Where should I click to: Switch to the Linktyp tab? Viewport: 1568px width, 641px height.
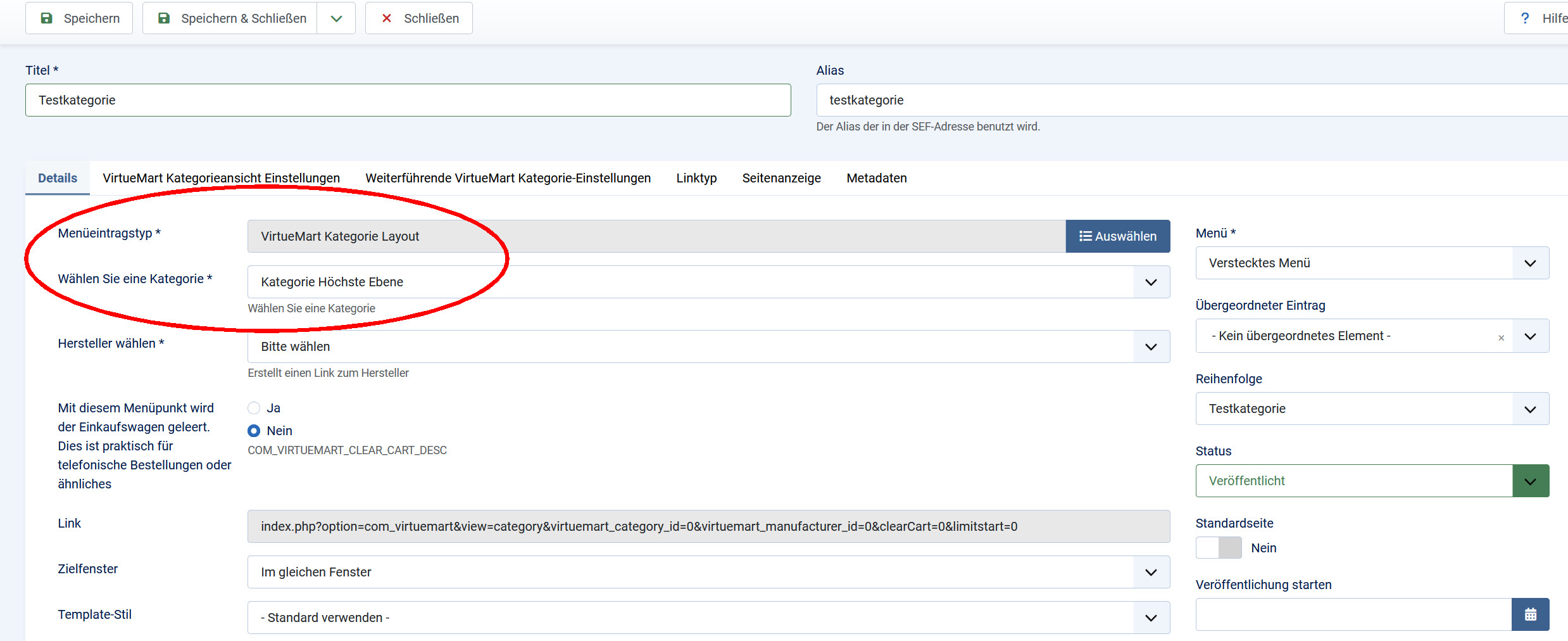(x=696, y=178)
